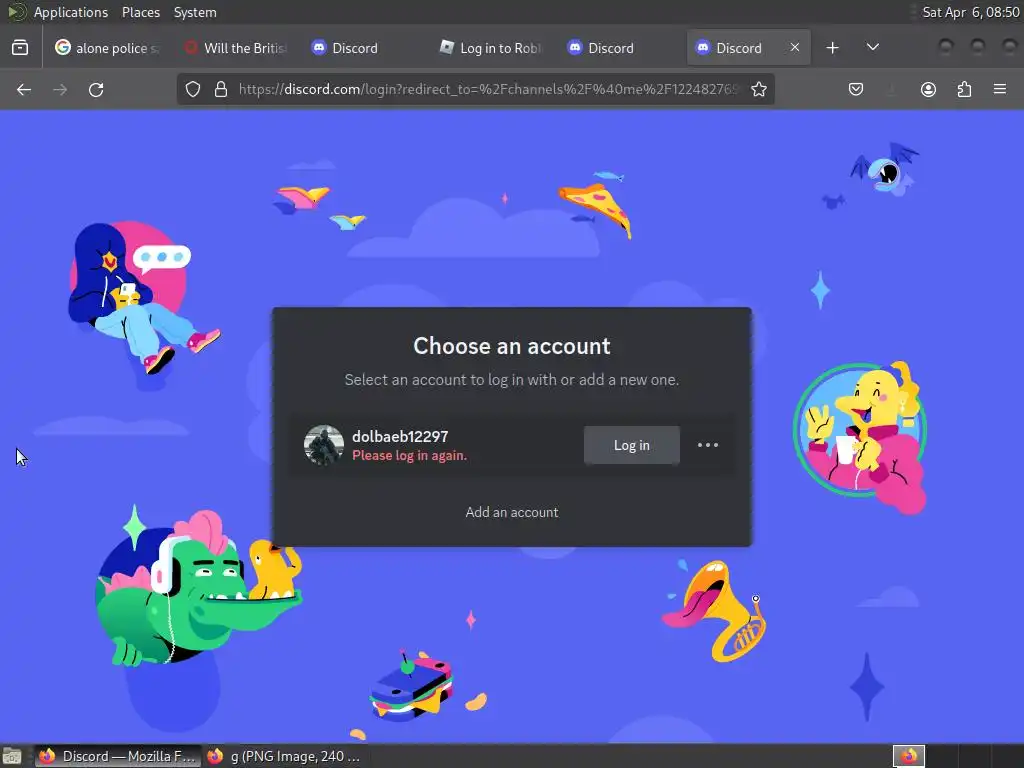Viewport: 1024px width, 768px height.
Task: Select 'g (PNG Image, 240' taskbar window
Action: (x=285, y=756)
